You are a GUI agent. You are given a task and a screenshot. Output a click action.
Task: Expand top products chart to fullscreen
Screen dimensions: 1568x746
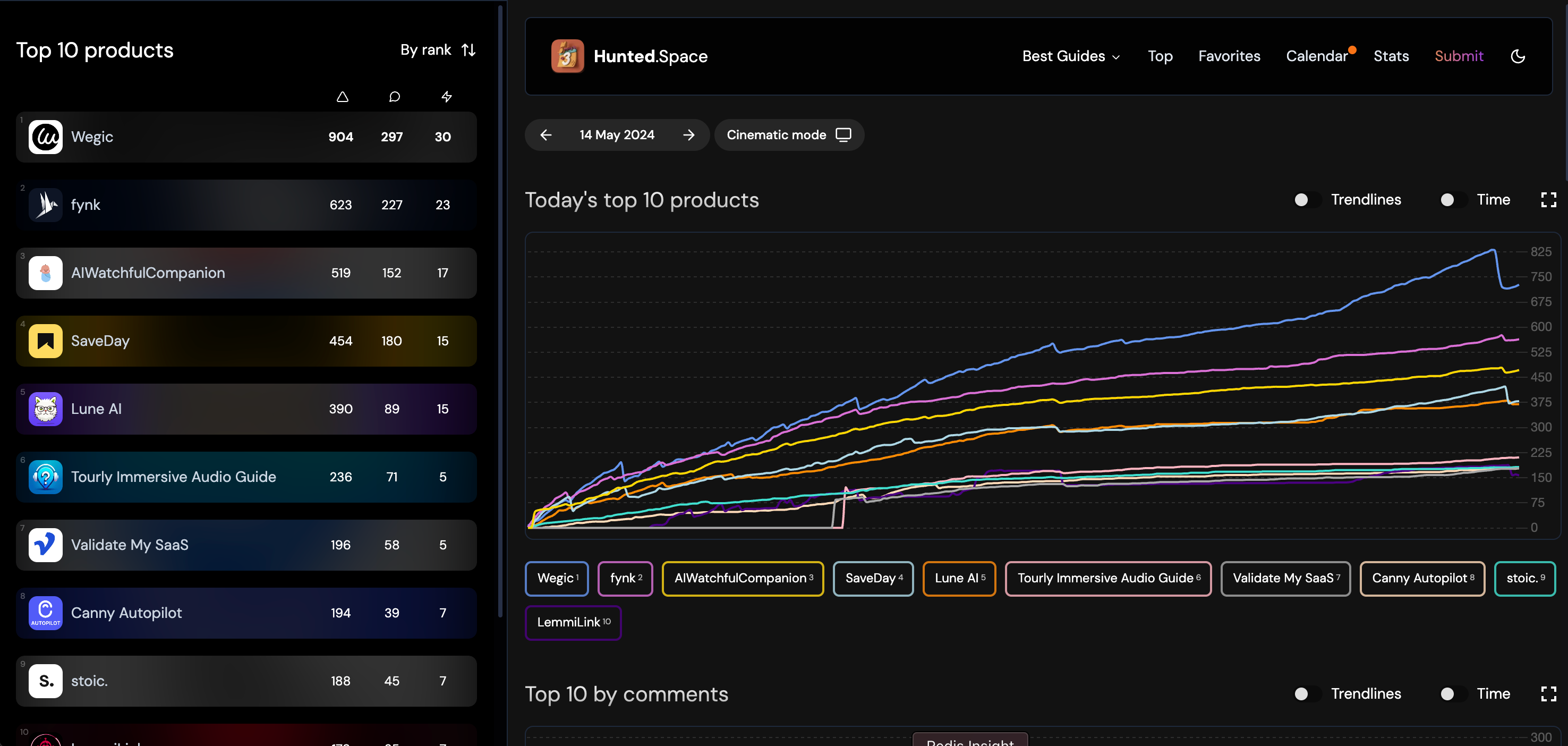[1548, 200]
